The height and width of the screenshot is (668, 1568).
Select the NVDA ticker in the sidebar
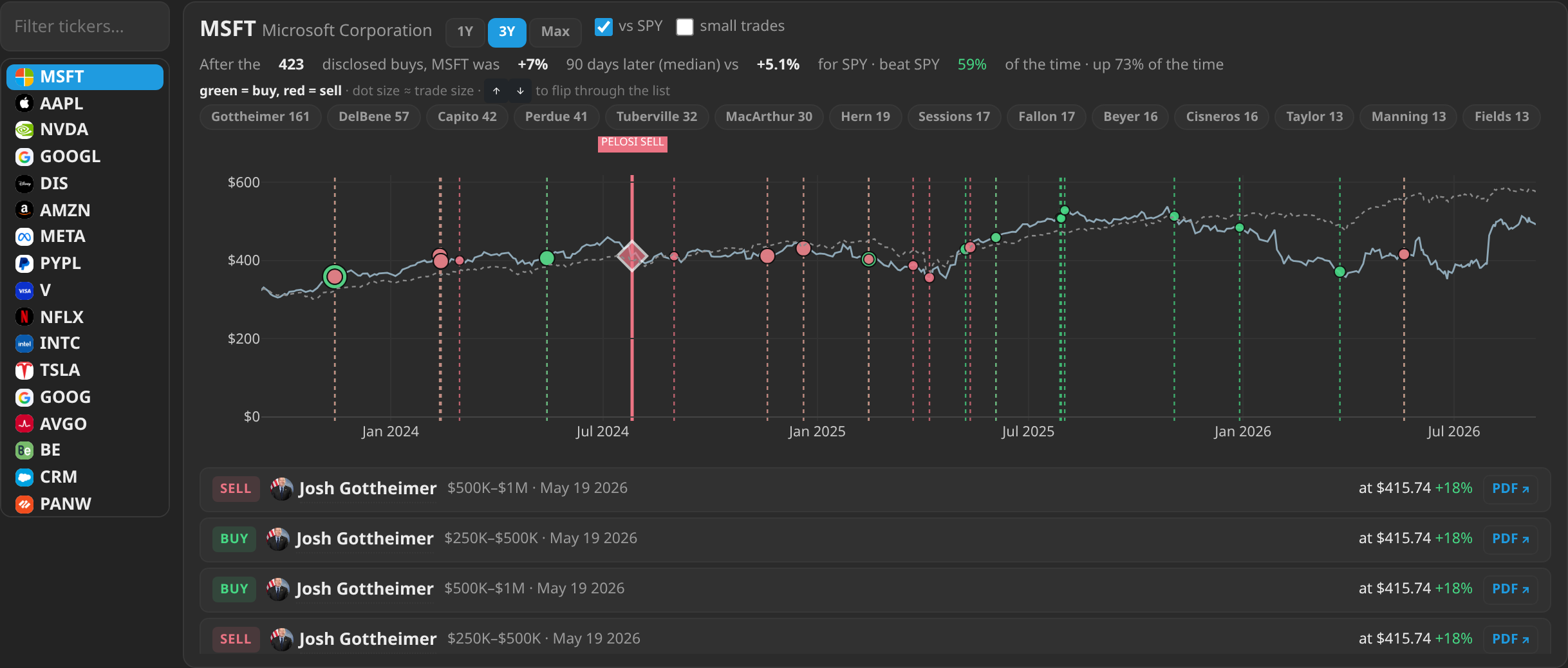pos(85,129)
